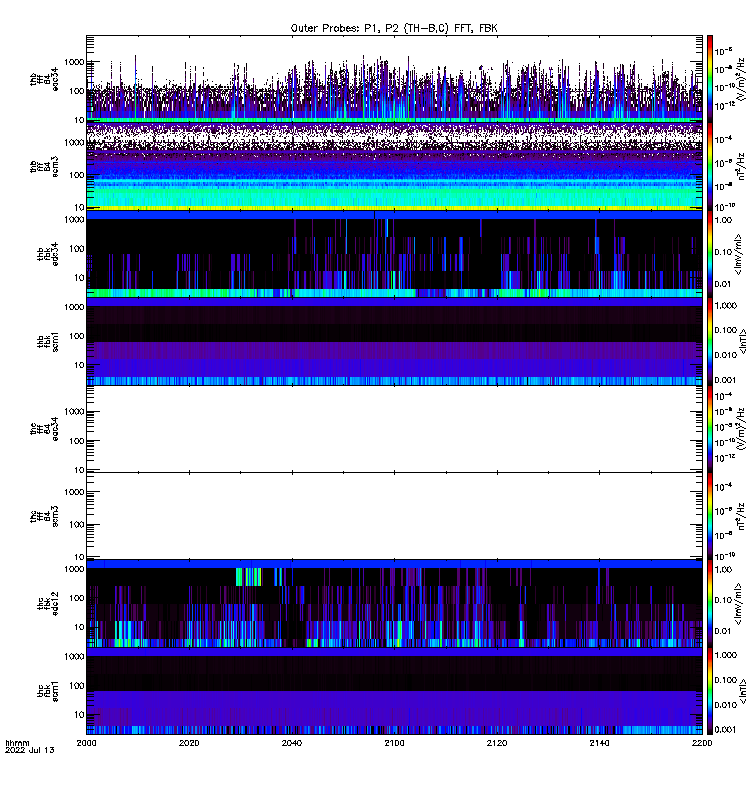Image resolution: width=750 pixels, height=800 pixels.
Task: Click the thc fbk edc12 spectrogram panel
Action: point(394,604)
